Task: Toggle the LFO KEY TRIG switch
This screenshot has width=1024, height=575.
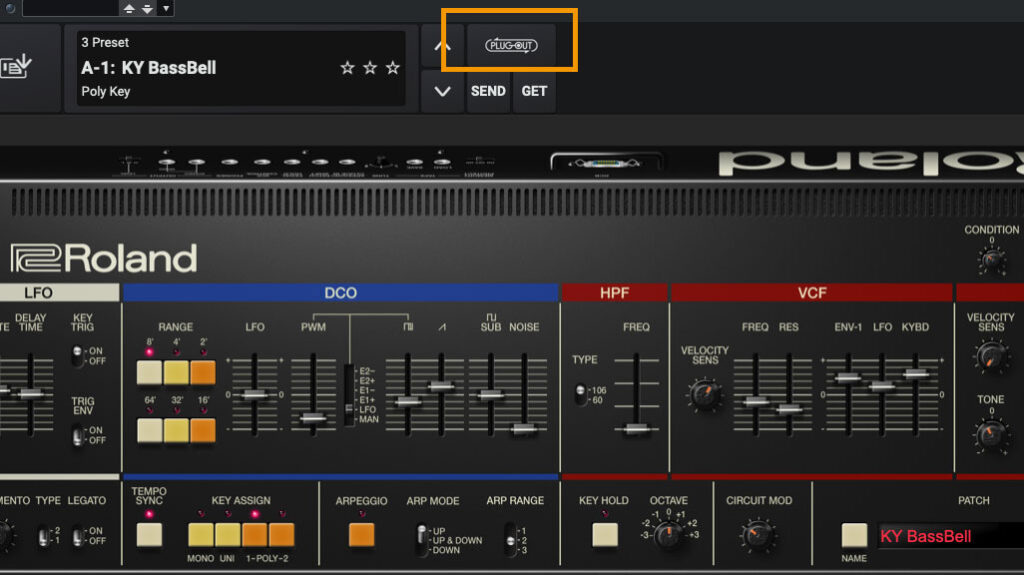Action: (x=78, y=356)
